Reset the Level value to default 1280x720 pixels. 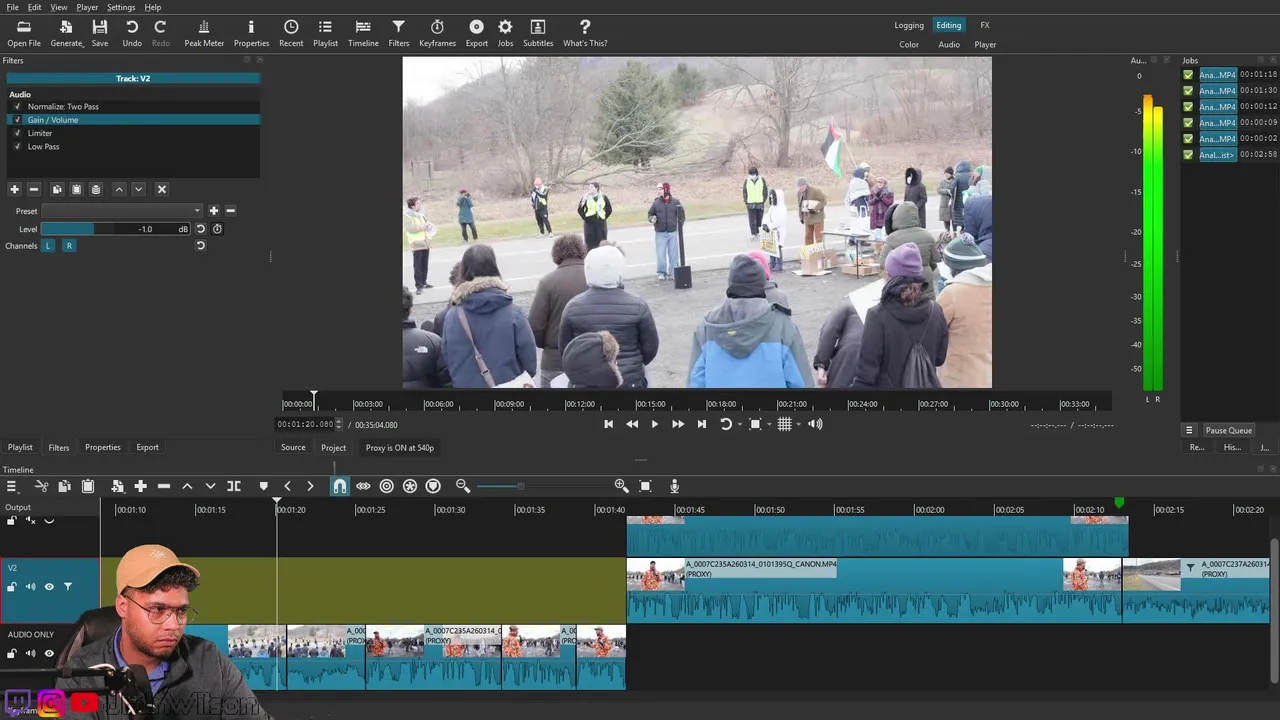200,229
